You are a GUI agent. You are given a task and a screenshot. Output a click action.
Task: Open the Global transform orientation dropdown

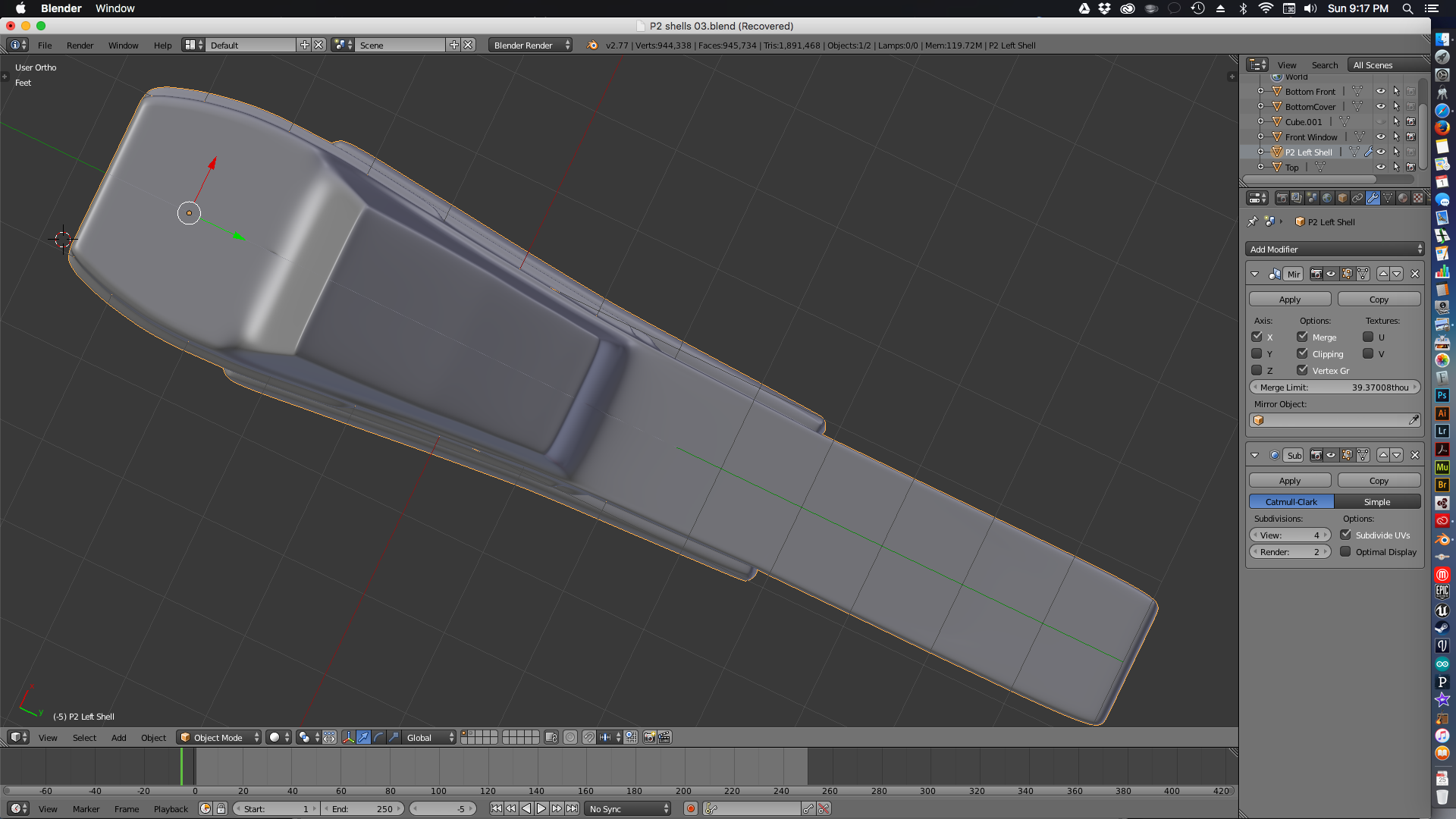click(430, 737)
